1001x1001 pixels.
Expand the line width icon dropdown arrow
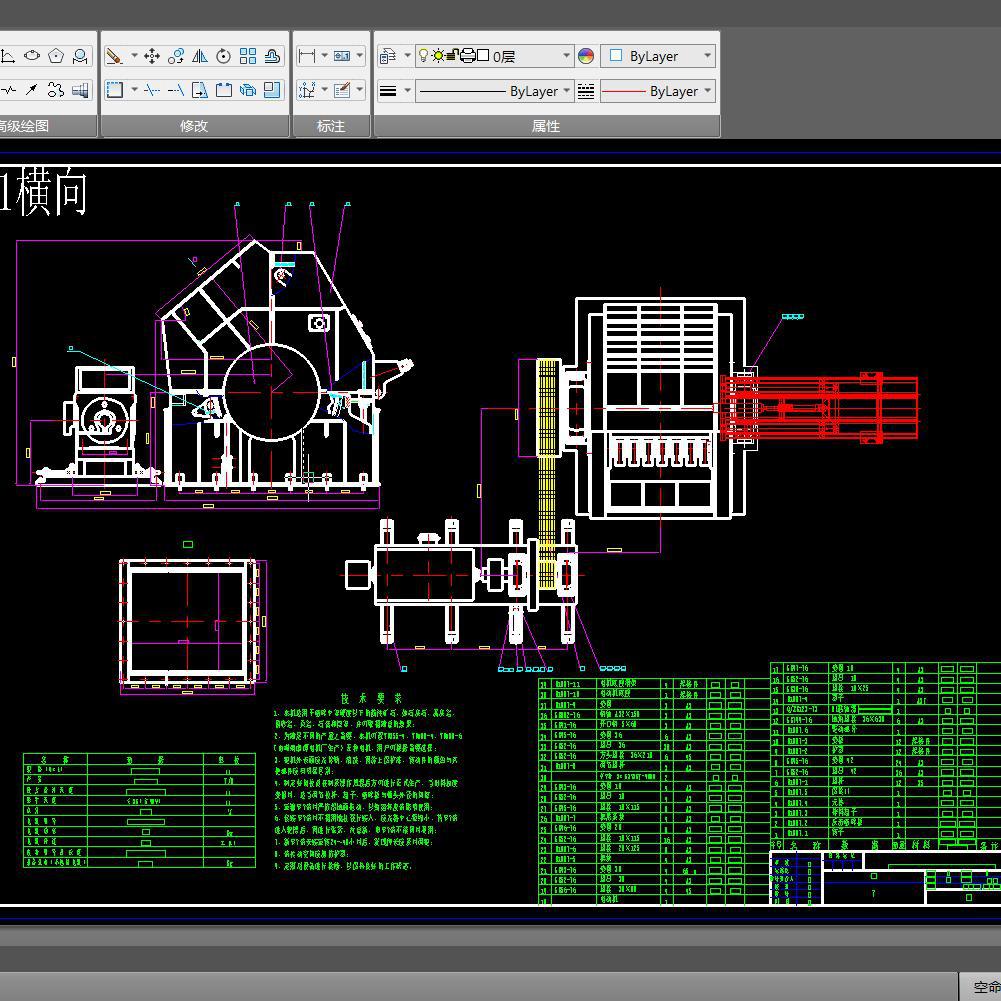(x=407, y=90)
